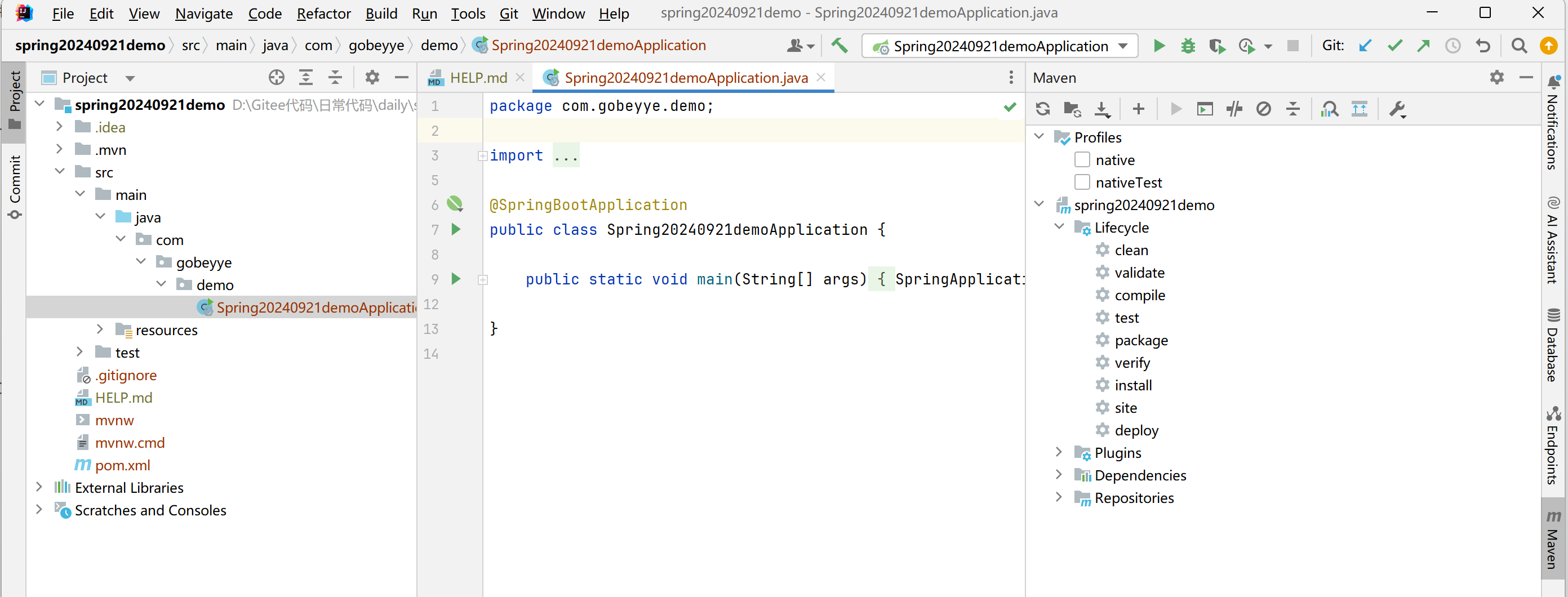Enable the nativeTest Maven profile
The width and height of the screenshot is (1568, 597).
[1082, 182]
